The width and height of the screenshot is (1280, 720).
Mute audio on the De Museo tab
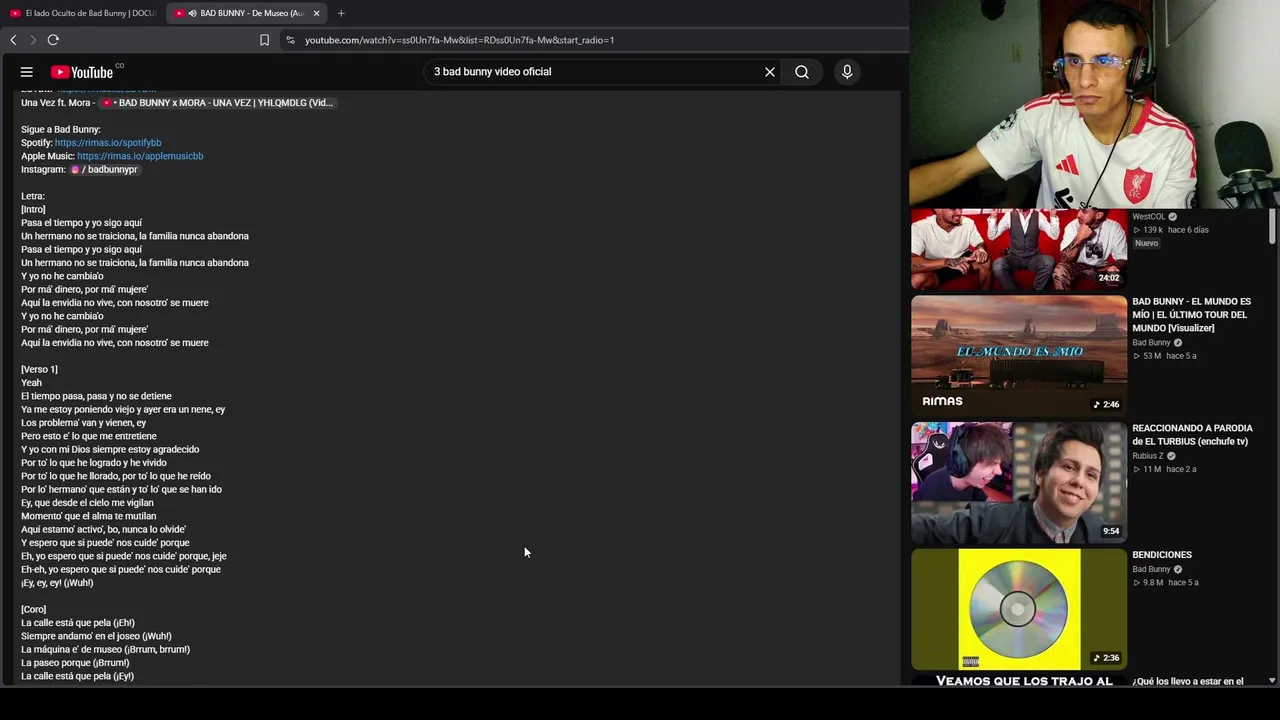(x=192, y=13)
